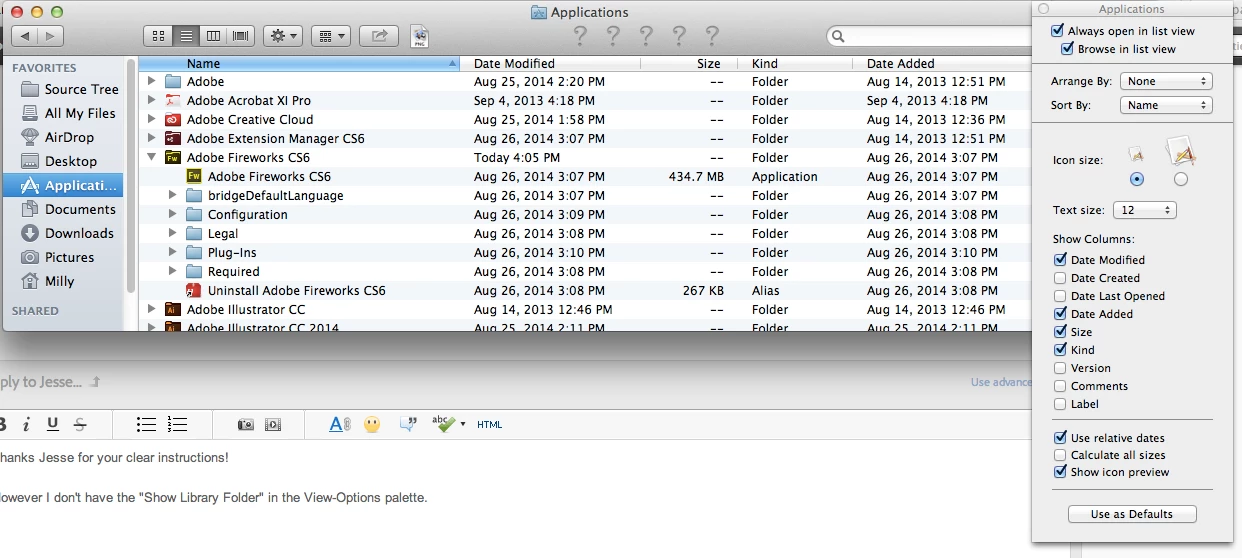Viewport: 1242px width, 558px height.
Task: Switch Finder to column view
Action: pos(212,35)
